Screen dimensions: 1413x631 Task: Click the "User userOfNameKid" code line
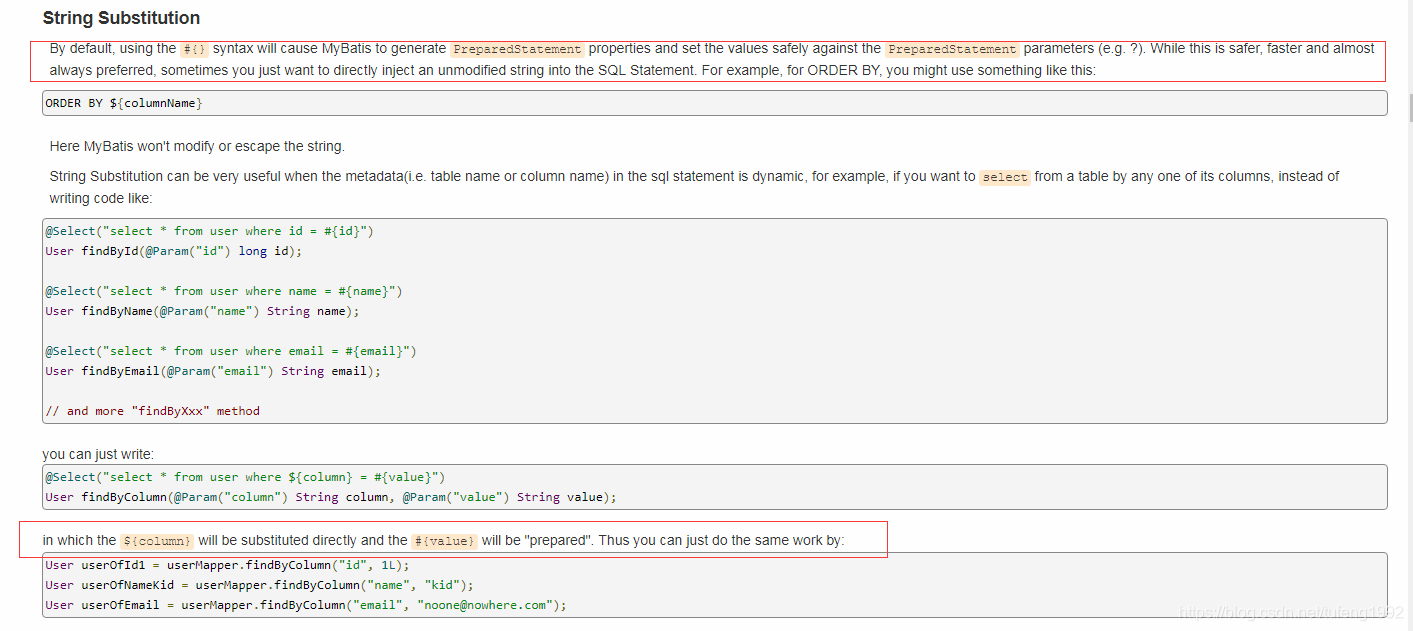(259, 585)
